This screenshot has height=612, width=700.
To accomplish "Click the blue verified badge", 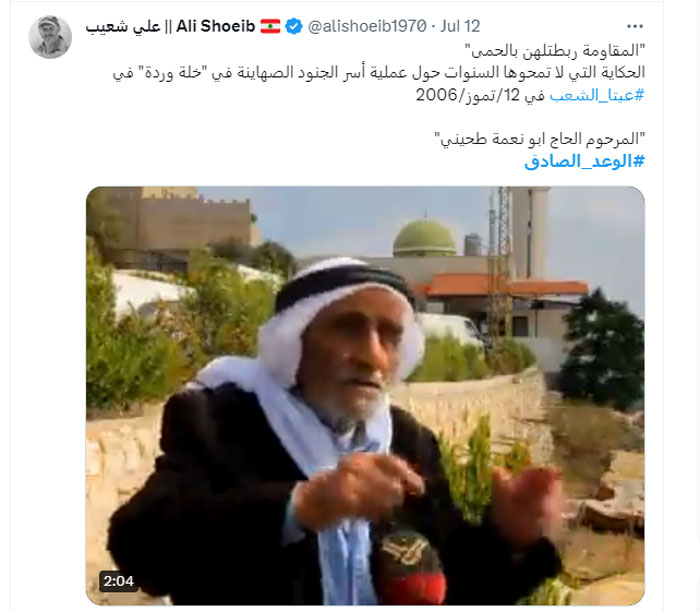I will (293, 26).
